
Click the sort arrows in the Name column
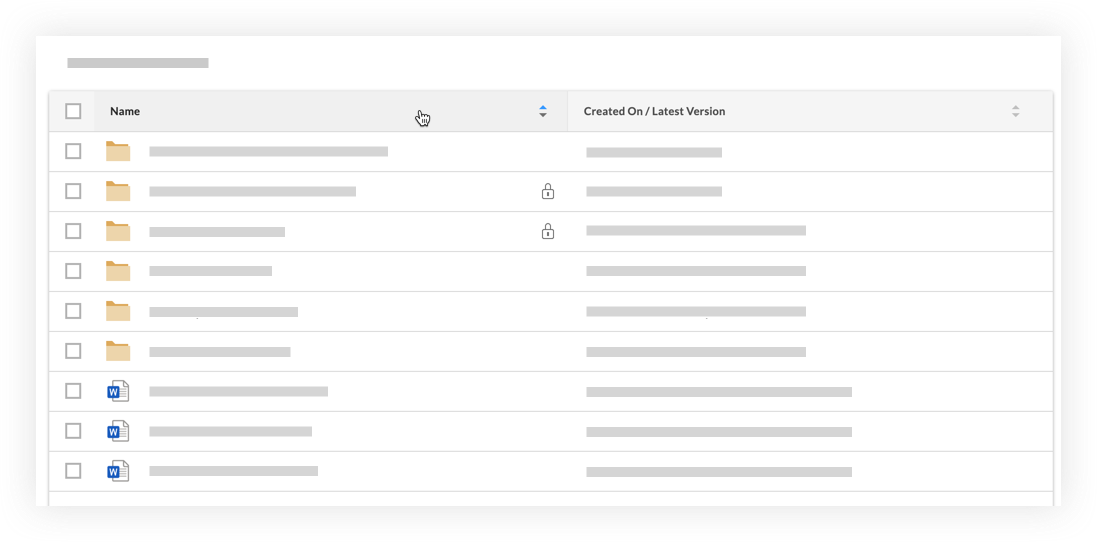(x=543, y=111)
